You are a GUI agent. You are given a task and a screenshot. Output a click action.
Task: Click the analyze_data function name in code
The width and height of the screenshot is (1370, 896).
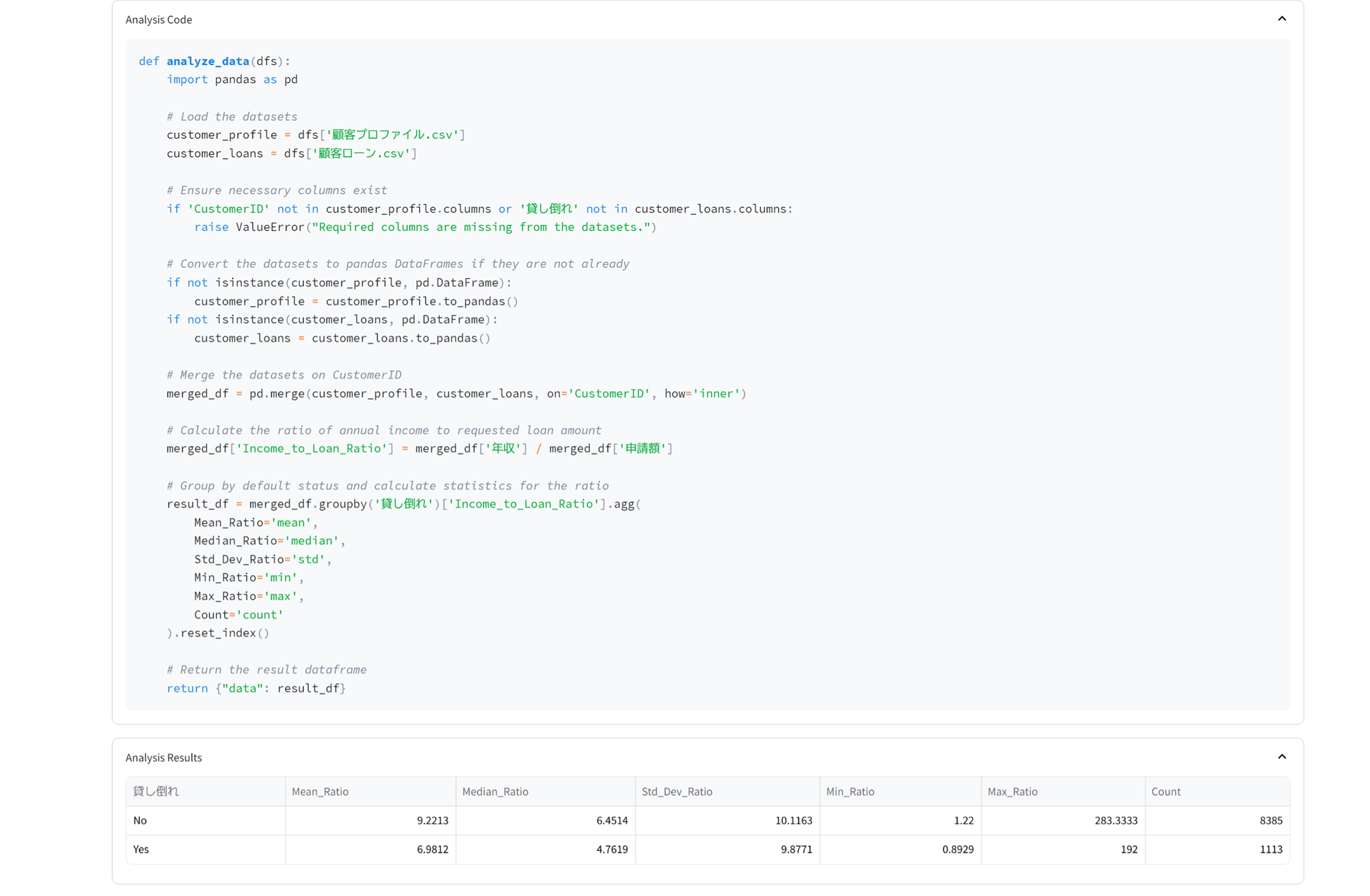click(208, 61)
